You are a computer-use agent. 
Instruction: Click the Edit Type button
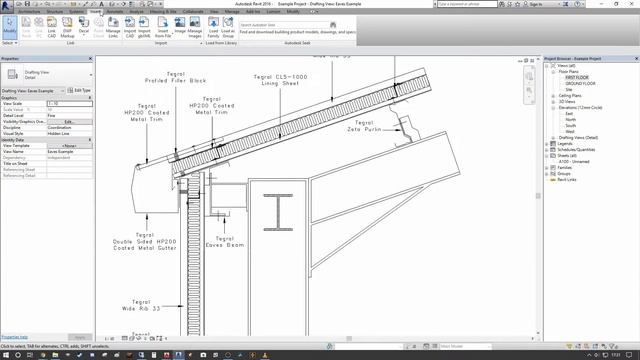(79, 91)
